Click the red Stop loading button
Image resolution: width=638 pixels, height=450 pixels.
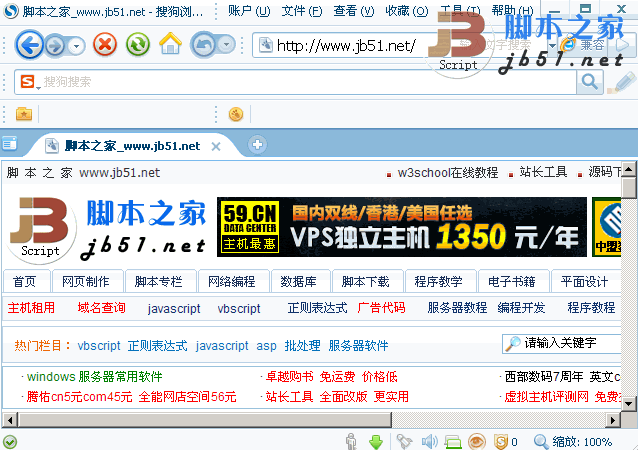coord(105,44)
